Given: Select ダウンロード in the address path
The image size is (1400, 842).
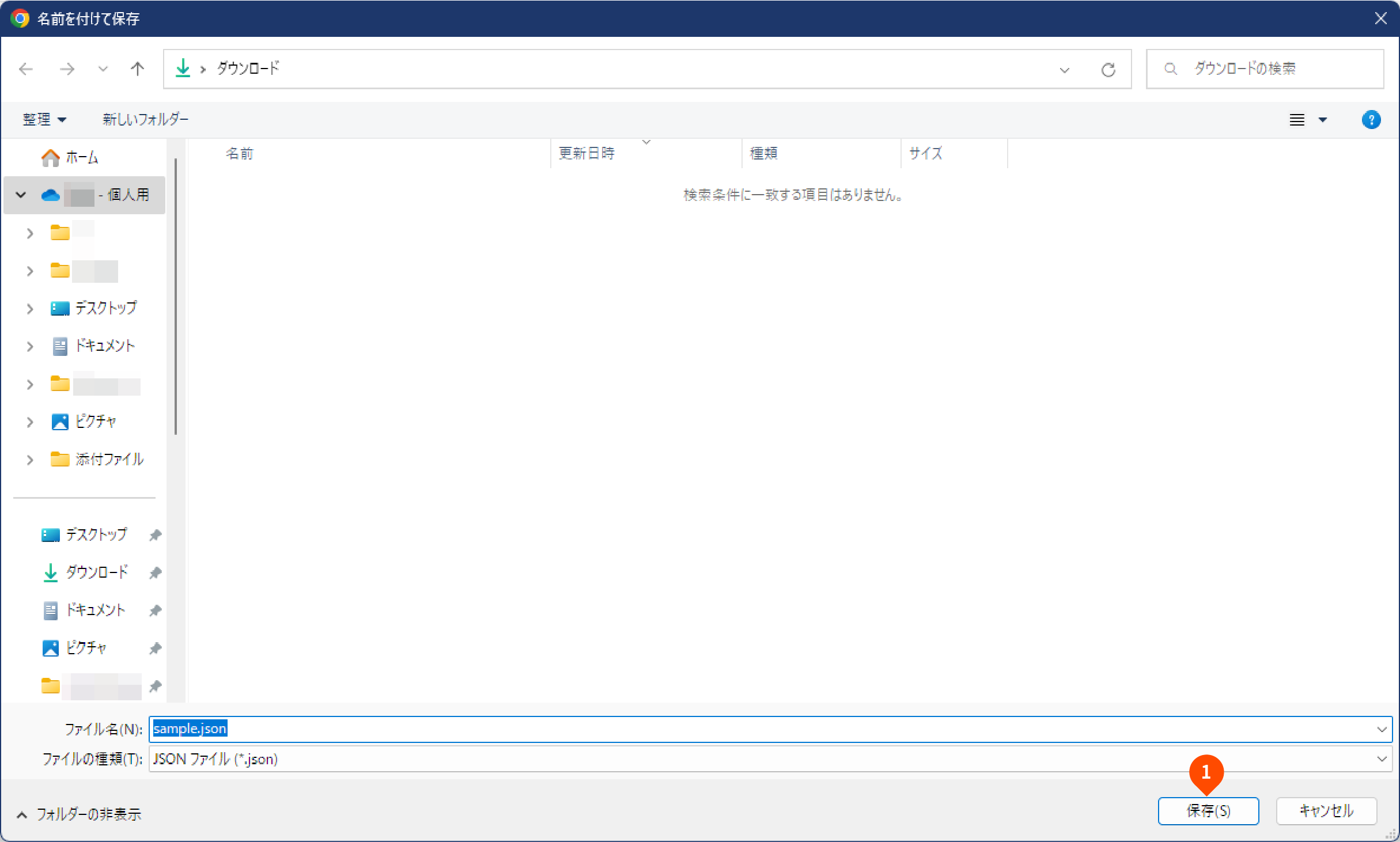Looking at the screenshot, I should (x=248, y=68).
